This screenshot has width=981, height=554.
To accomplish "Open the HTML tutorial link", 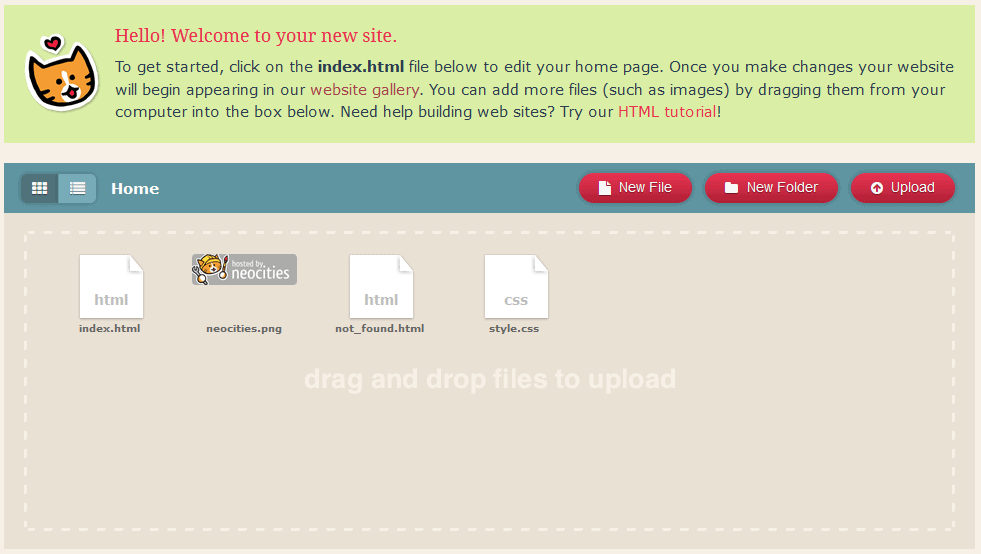I will (x=667, y=112).
